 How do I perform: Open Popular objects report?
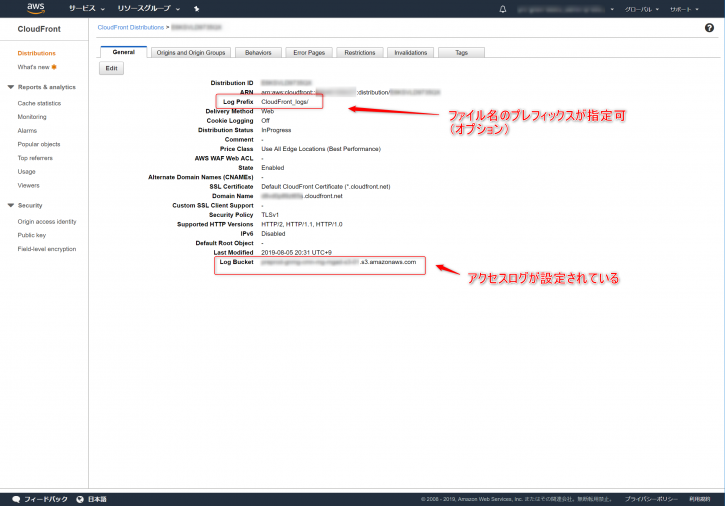coord(39,144)
